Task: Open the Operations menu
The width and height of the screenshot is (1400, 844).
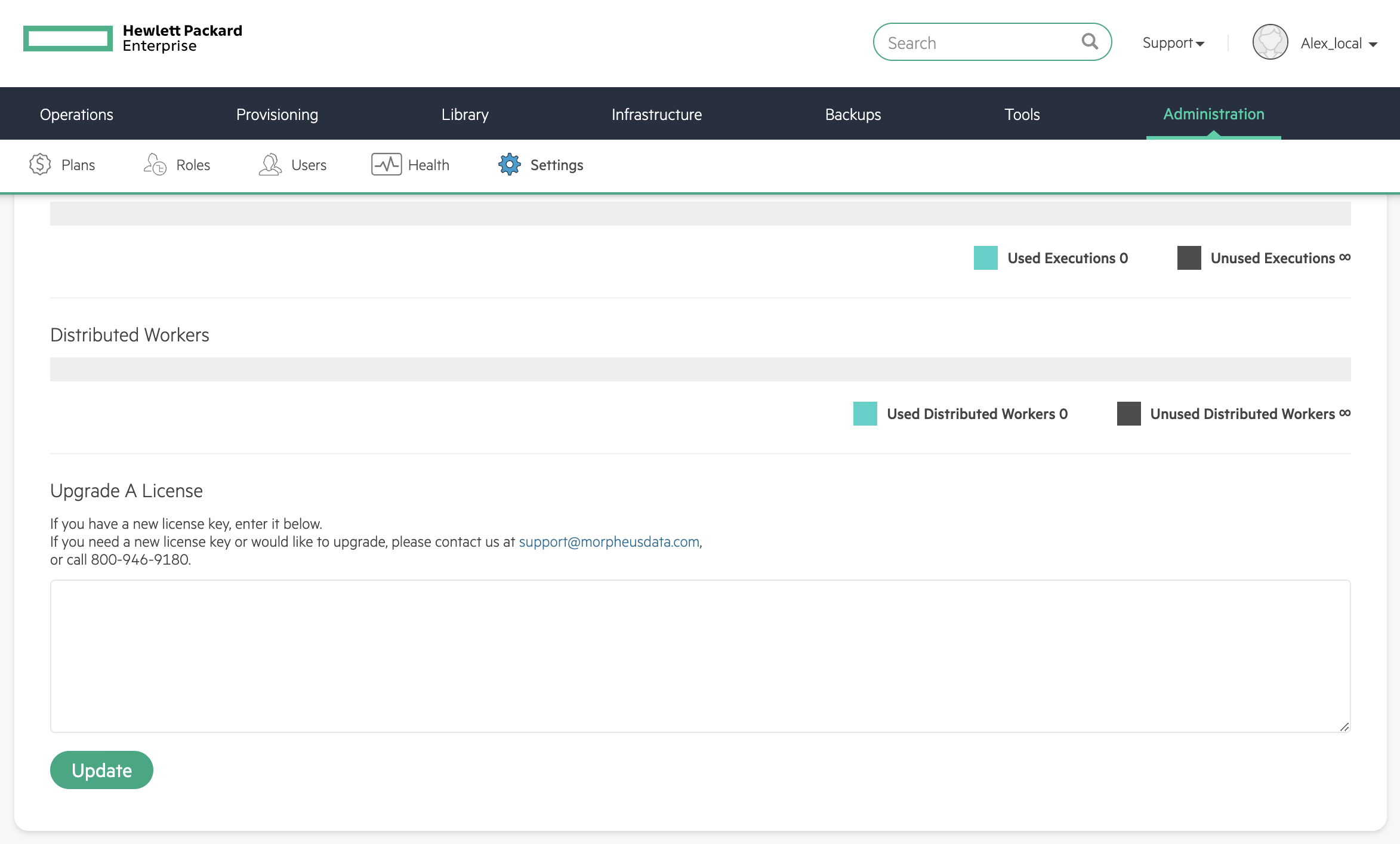Action: coord(76,114)
